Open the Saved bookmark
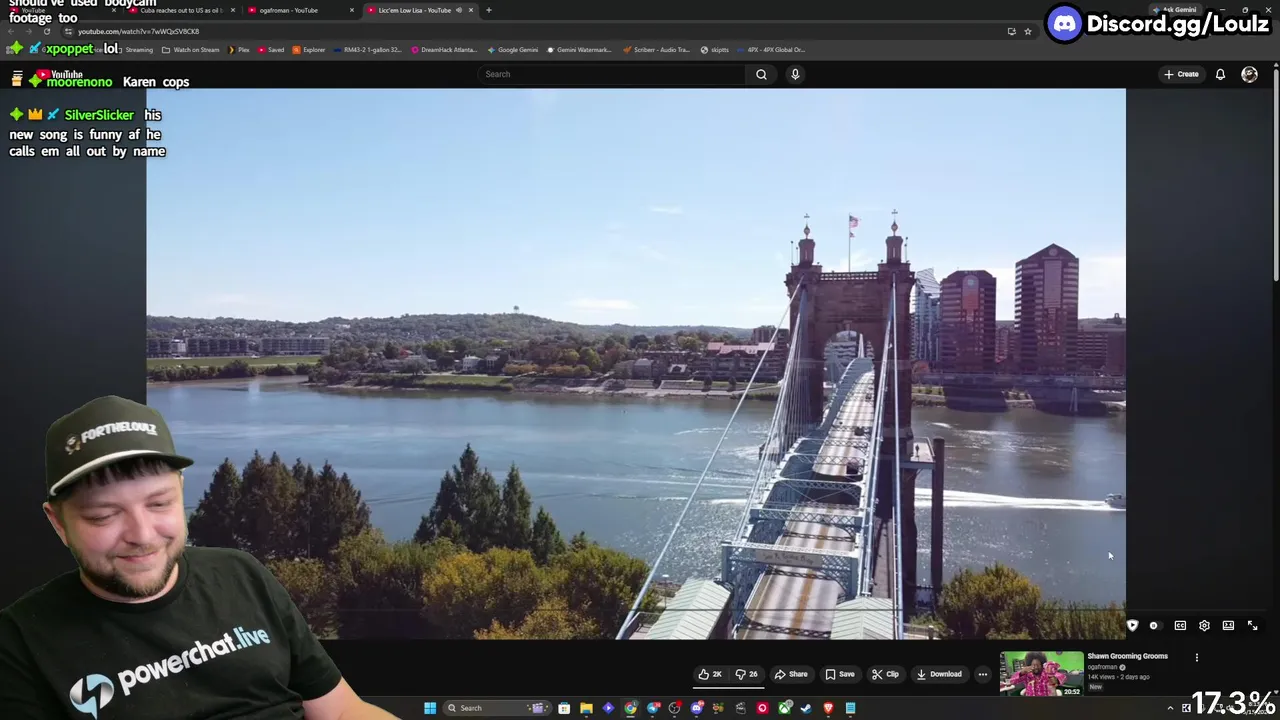 (271, 49)
